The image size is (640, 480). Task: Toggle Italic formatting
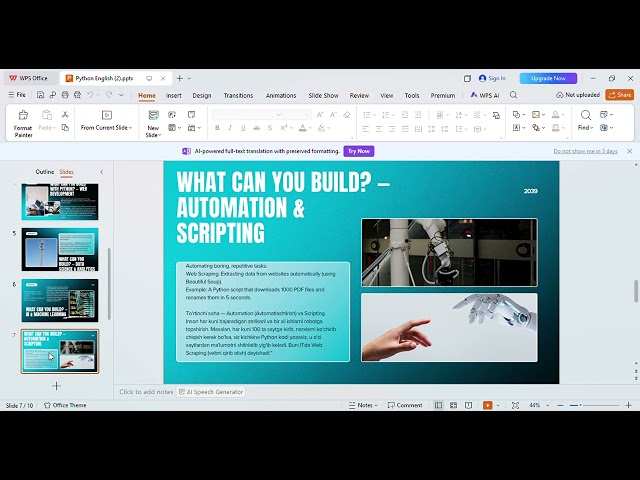pyautogui.click(x=230, y=128)
